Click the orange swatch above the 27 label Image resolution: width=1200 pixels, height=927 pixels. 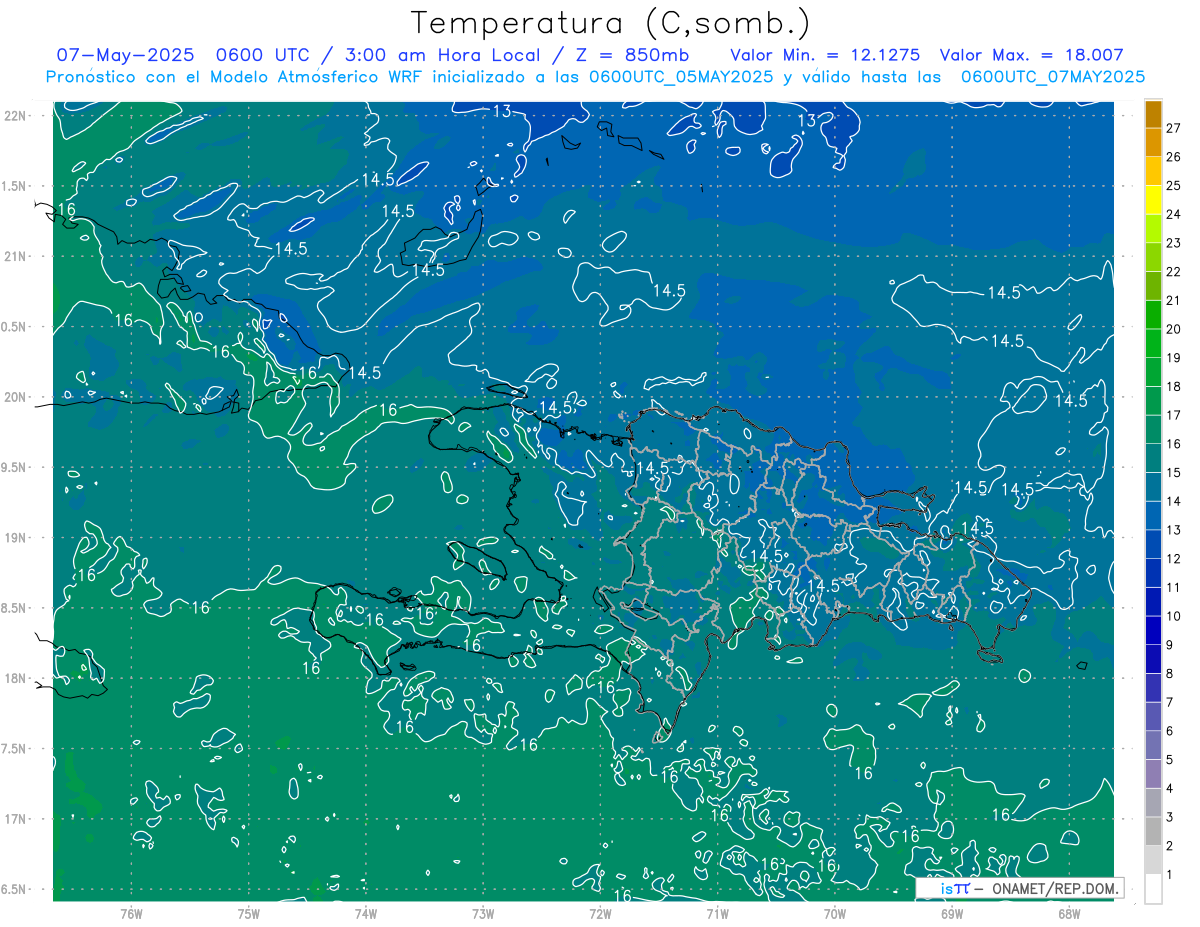click(1154, 114)
